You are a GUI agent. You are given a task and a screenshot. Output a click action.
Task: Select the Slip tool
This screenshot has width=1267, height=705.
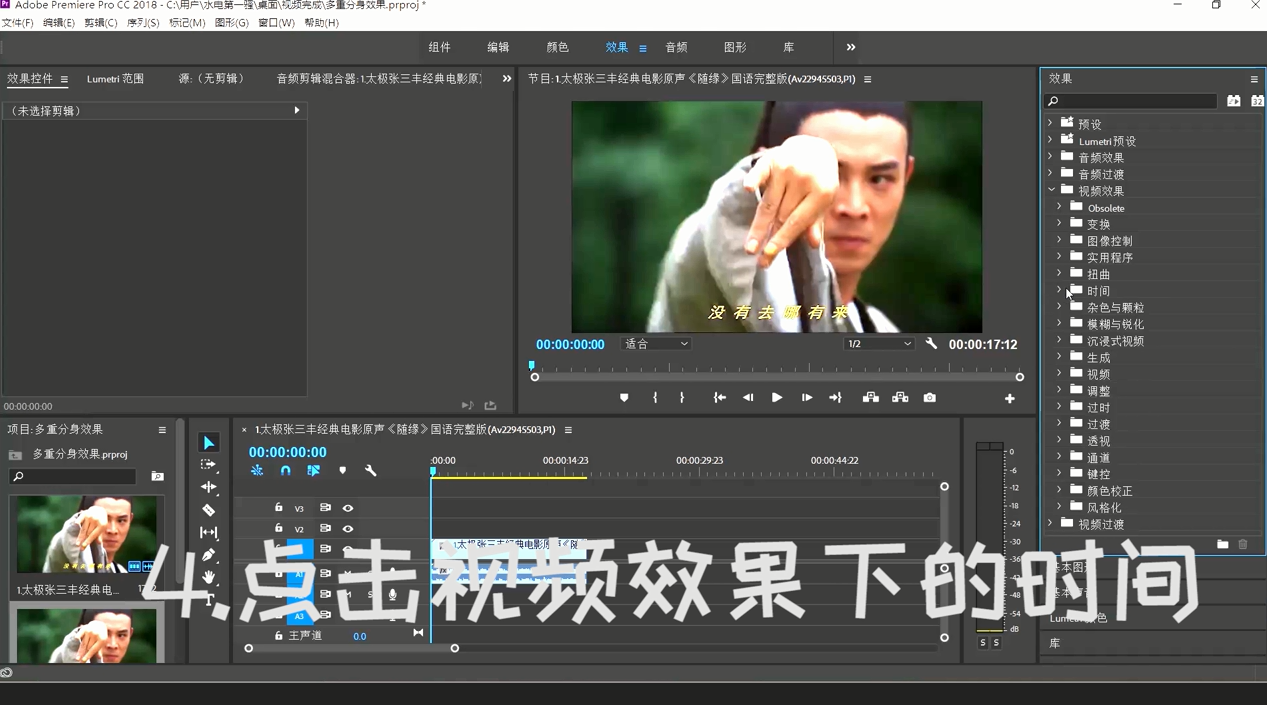208,532
